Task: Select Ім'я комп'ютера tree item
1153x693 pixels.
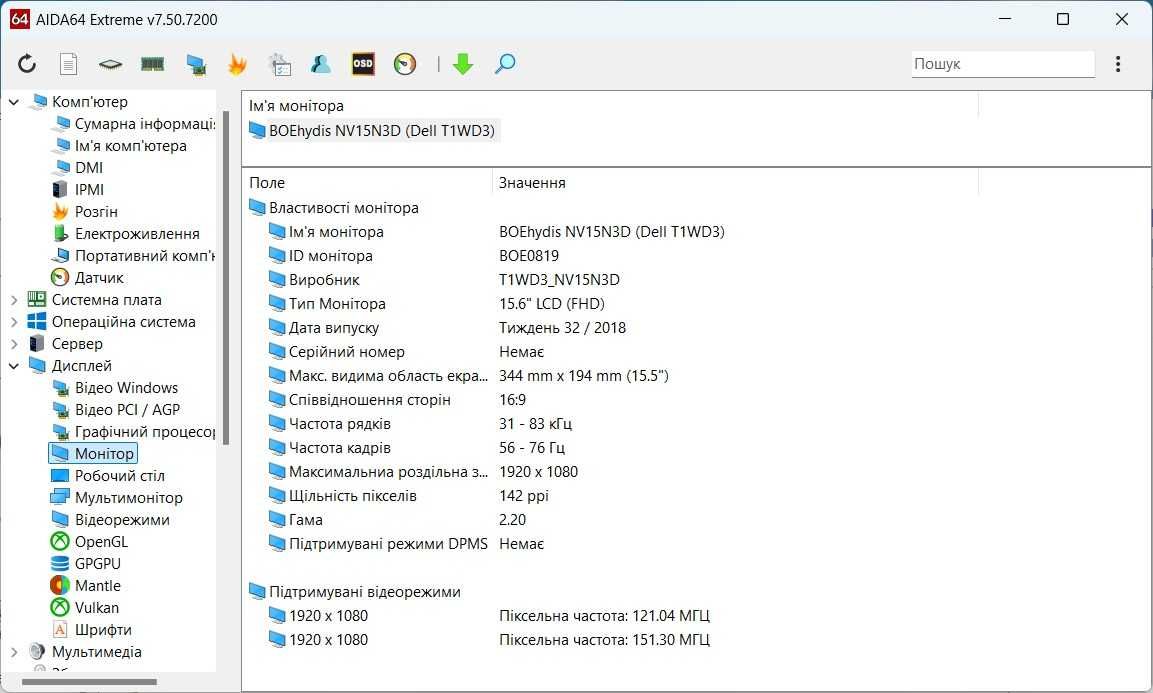Action: click(x=119, y=146)
